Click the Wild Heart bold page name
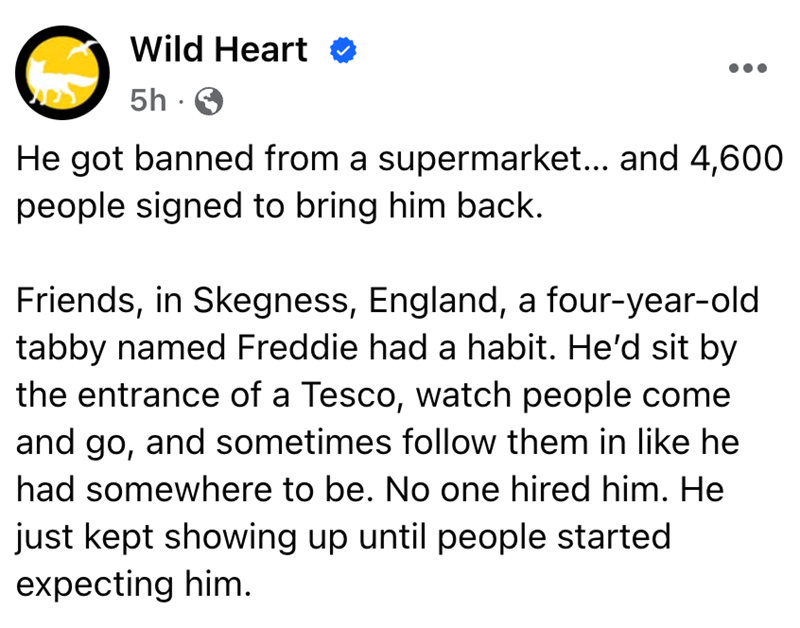 [219, 50]
